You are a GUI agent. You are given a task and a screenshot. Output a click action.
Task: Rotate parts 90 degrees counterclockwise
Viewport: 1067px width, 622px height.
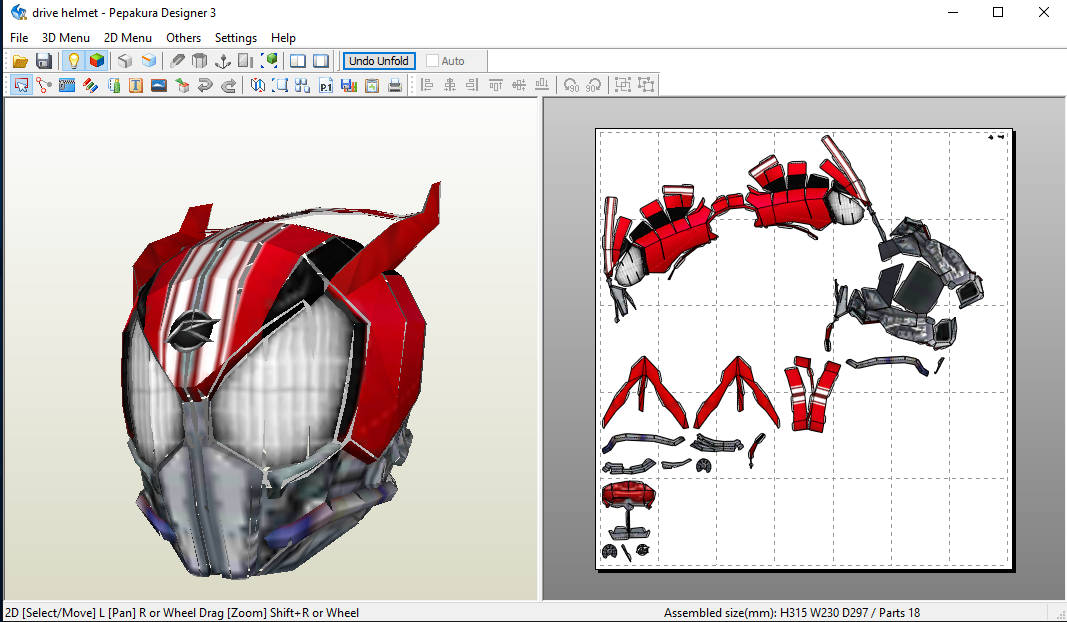coord(571,85)
